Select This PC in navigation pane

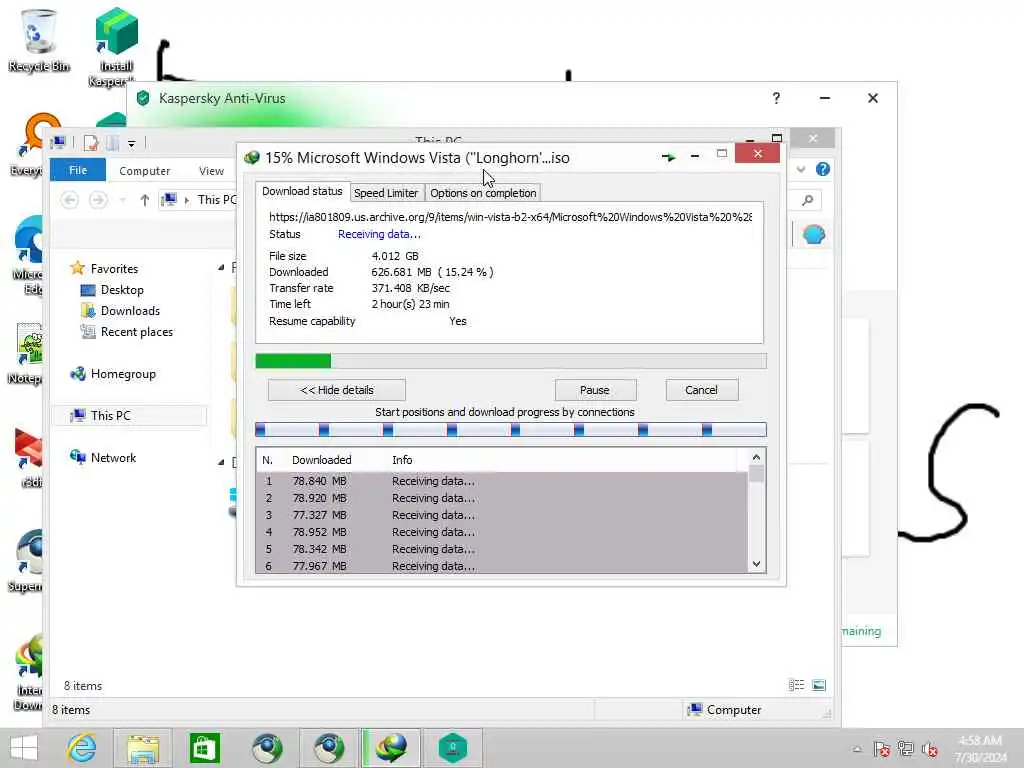129,415
